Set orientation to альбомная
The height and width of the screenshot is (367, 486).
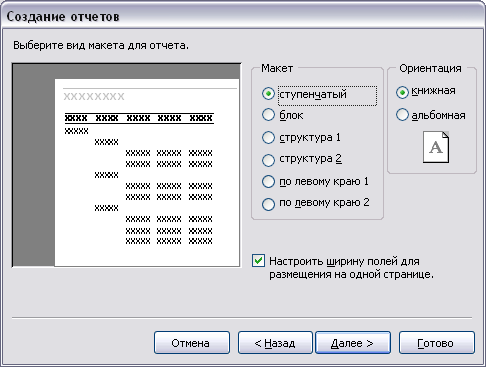[402, 115]
